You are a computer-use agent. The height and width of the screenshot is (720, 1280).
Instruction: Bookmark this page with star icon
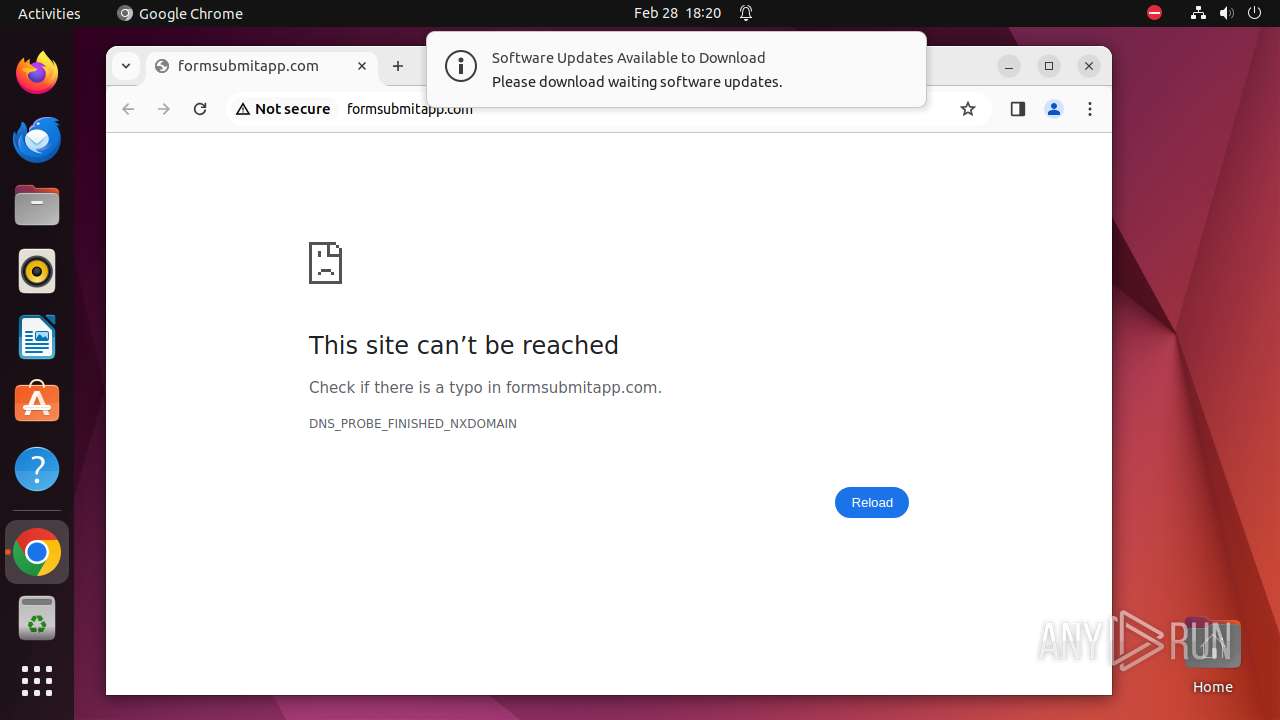(968, 109)
